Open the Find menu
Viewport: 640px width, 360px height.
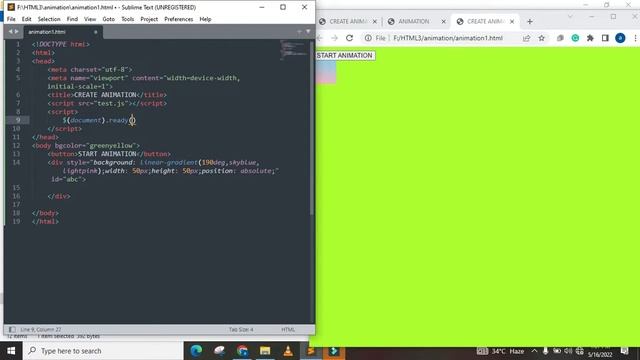click(72, 19)
